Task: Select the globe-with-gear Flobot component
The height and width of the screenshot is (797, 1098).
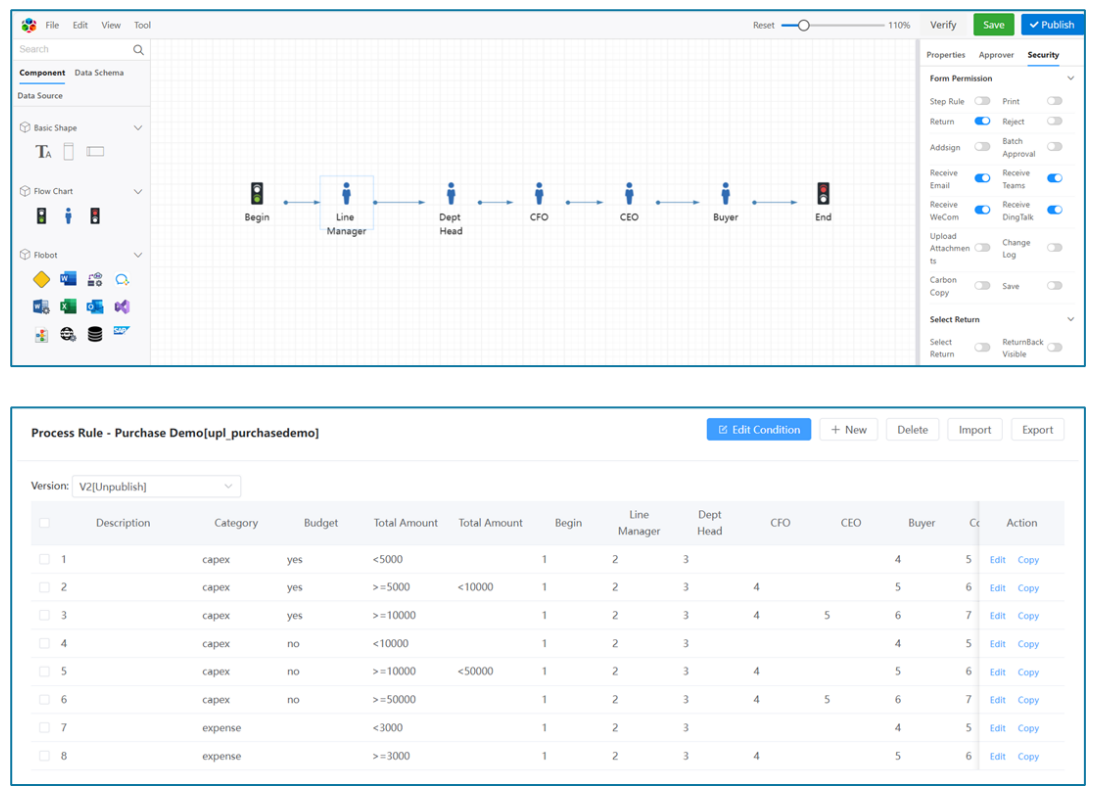Action: pyautogui.click(x=68, y=334)
